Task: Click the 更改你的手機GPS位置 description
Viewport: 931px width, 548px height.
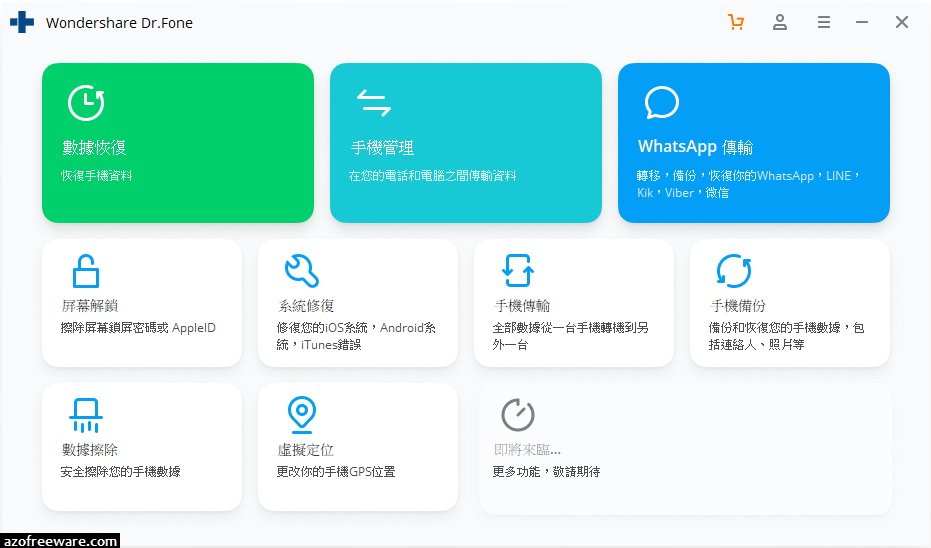Action: pyautogui.click(x=336, y=471)
